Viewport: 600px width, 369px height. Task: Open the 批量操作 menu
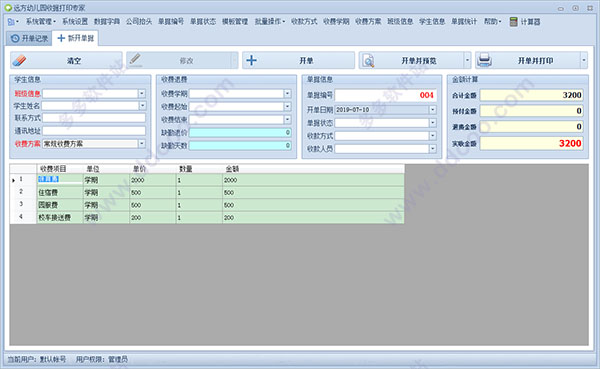[x=269, y=22]
